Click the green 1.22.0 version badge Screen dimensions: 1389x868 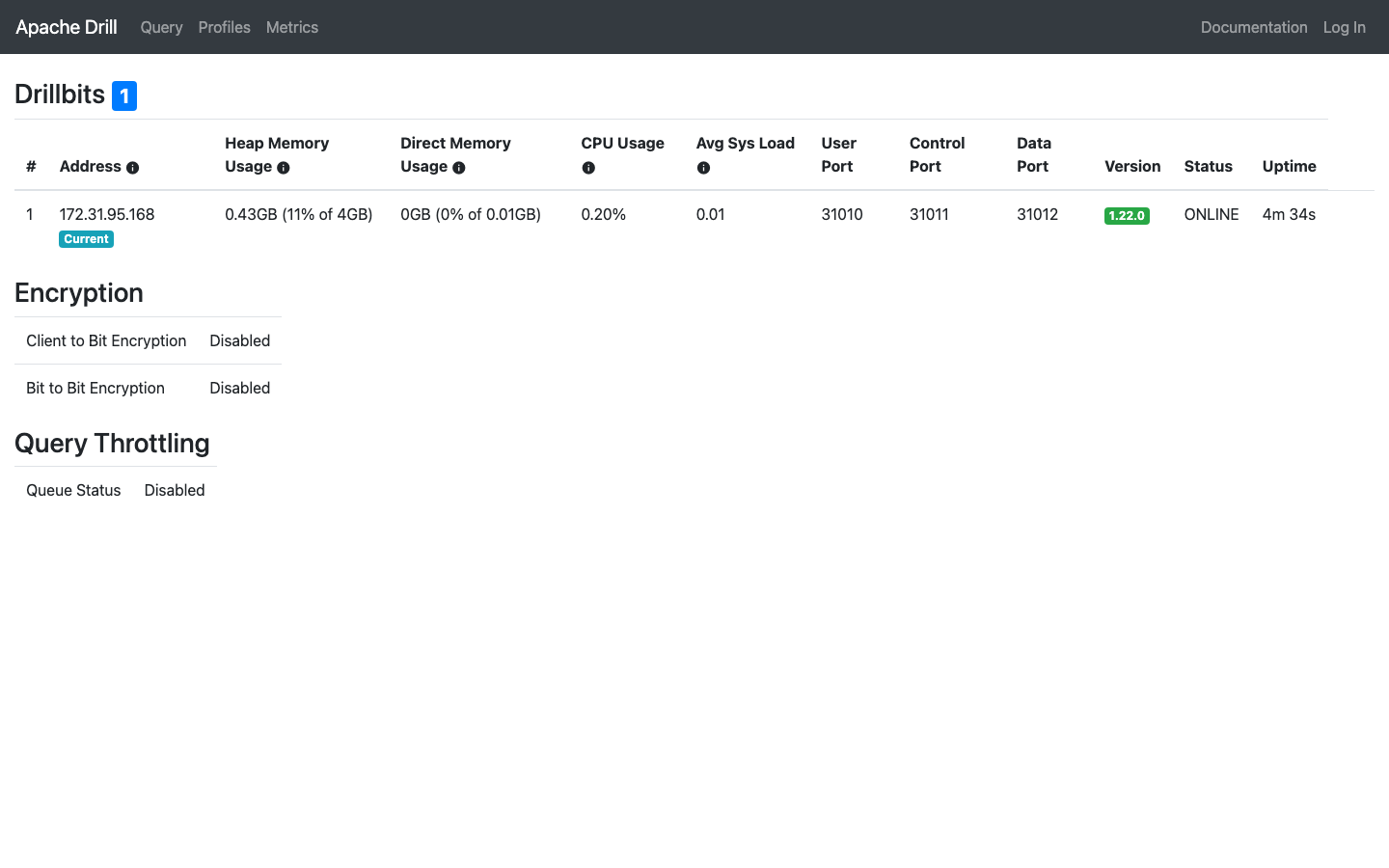(x=1127, y=216)
